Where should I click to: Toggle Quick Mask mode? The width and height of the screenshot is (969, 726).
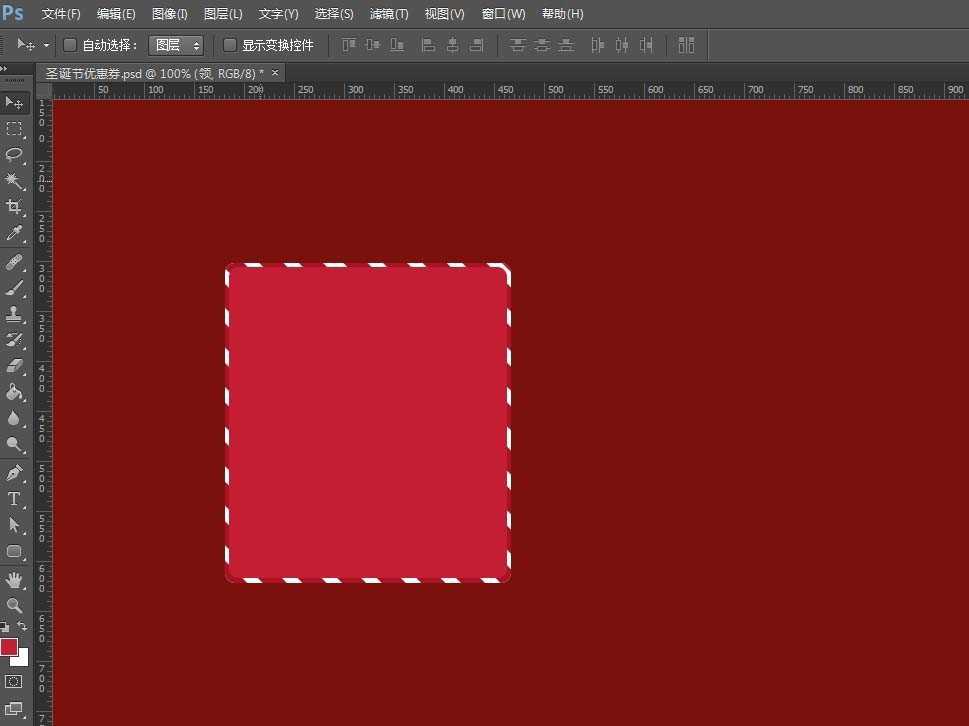pyautogui.click(x=14, y=681)
